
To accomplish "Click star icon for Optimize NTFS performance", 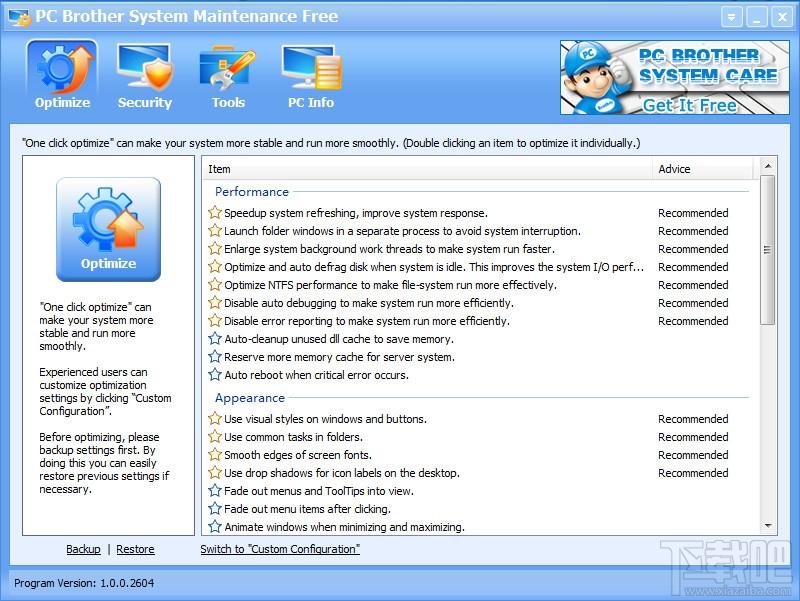I will tap(215, 284).
